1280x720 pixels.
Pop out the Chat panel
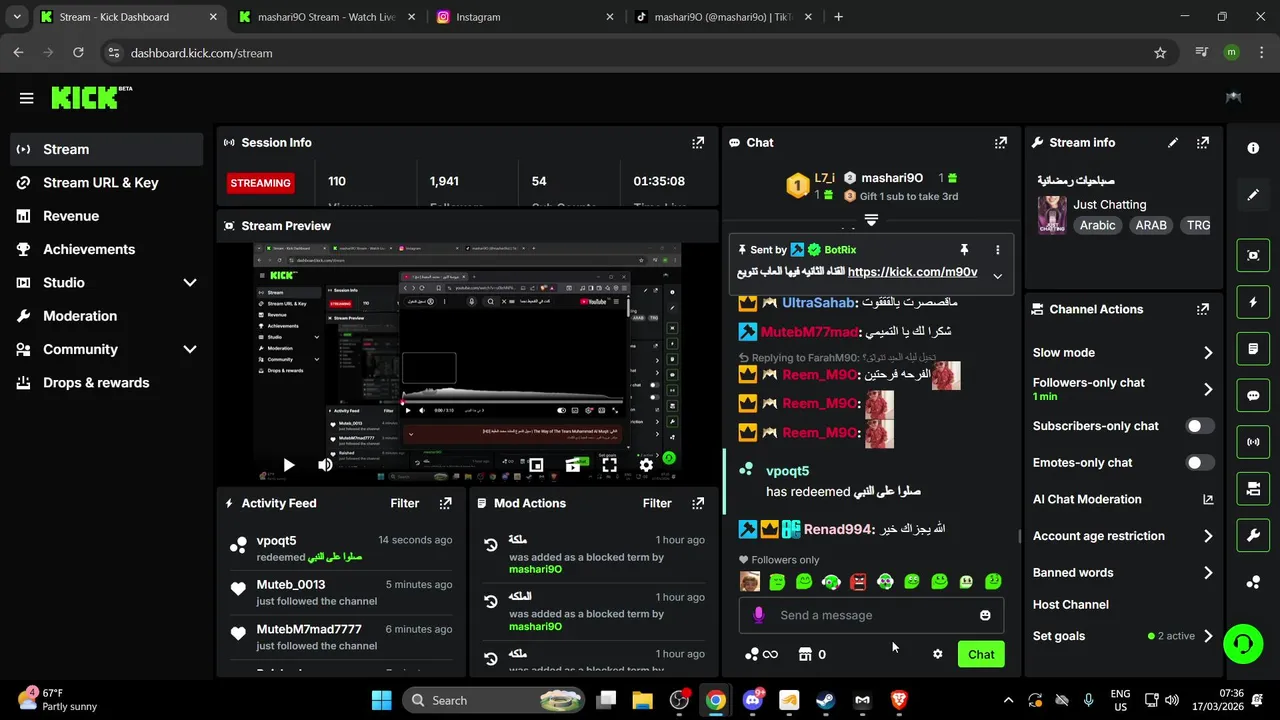tap(1001, 143)
